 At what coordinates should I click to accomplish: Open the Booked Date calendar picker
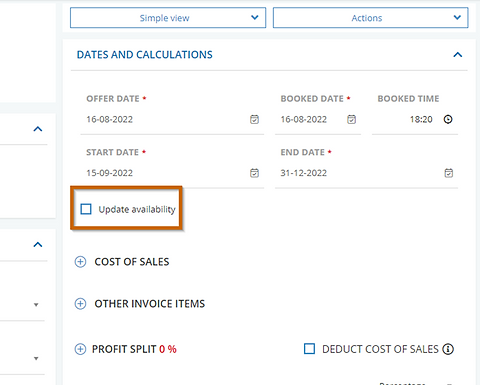pos(351,119)
